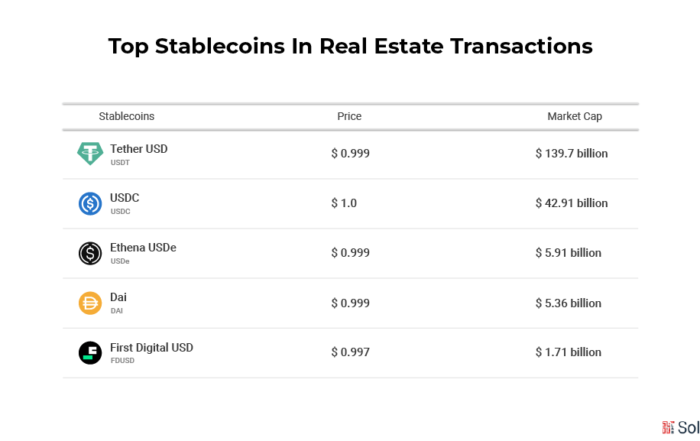Image resolution: width=700 pixels, height=441 pixels.
Task: Click the $ 0.997 FDUSD price
Action: coord(350,352)
